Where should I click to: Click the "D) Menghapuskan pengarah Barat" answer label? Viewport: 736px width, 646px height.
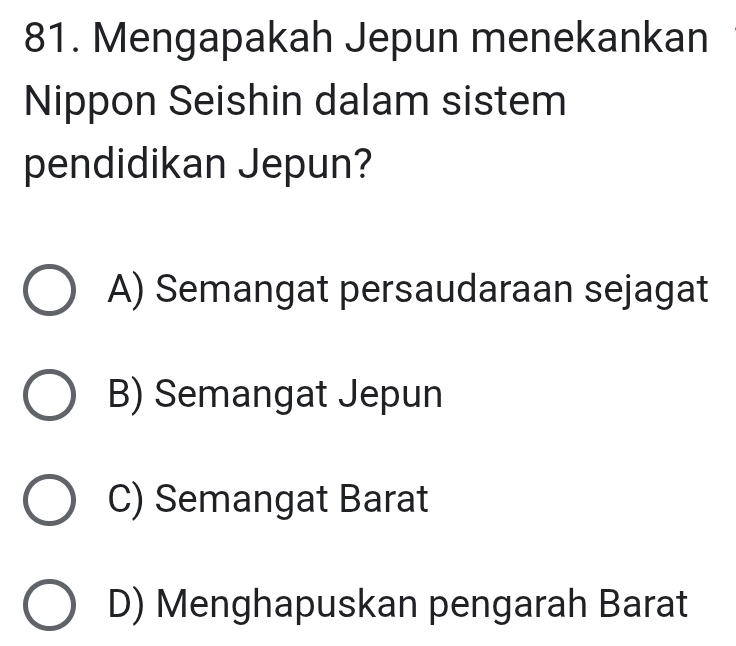(400, 603)
